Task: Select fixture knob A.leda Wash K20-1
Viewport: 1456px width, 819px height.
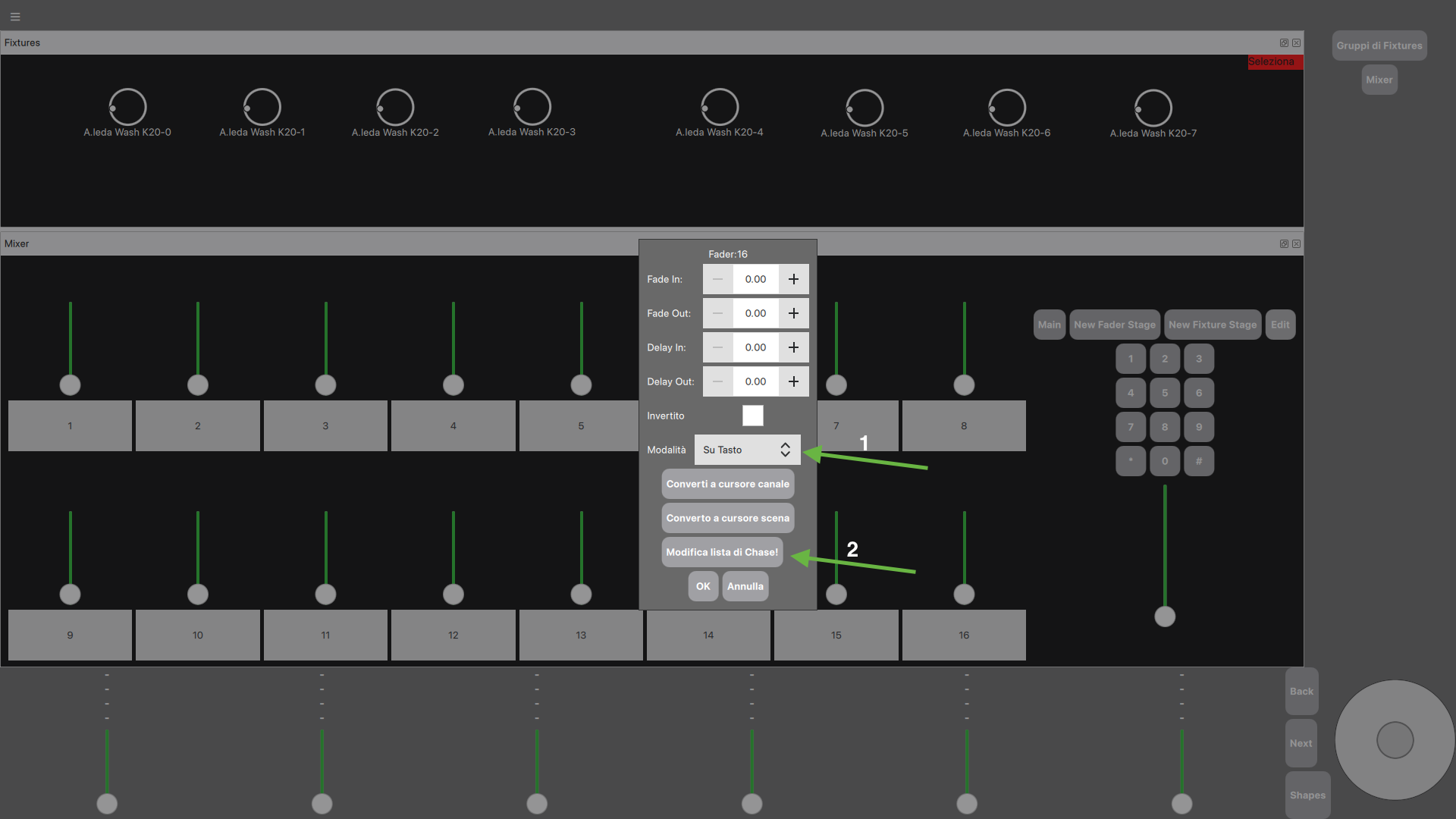Action: point(262,107)
